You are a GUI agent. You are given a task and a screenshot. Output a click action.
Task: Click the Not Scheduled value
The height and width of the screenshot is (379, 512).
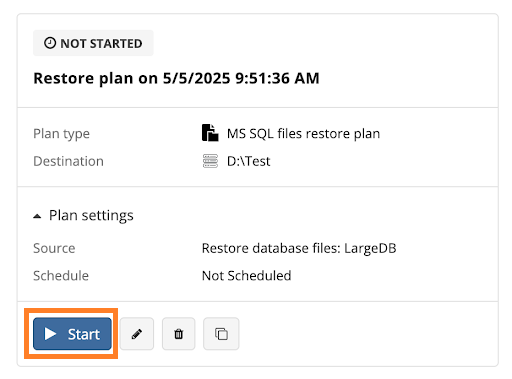247,276
